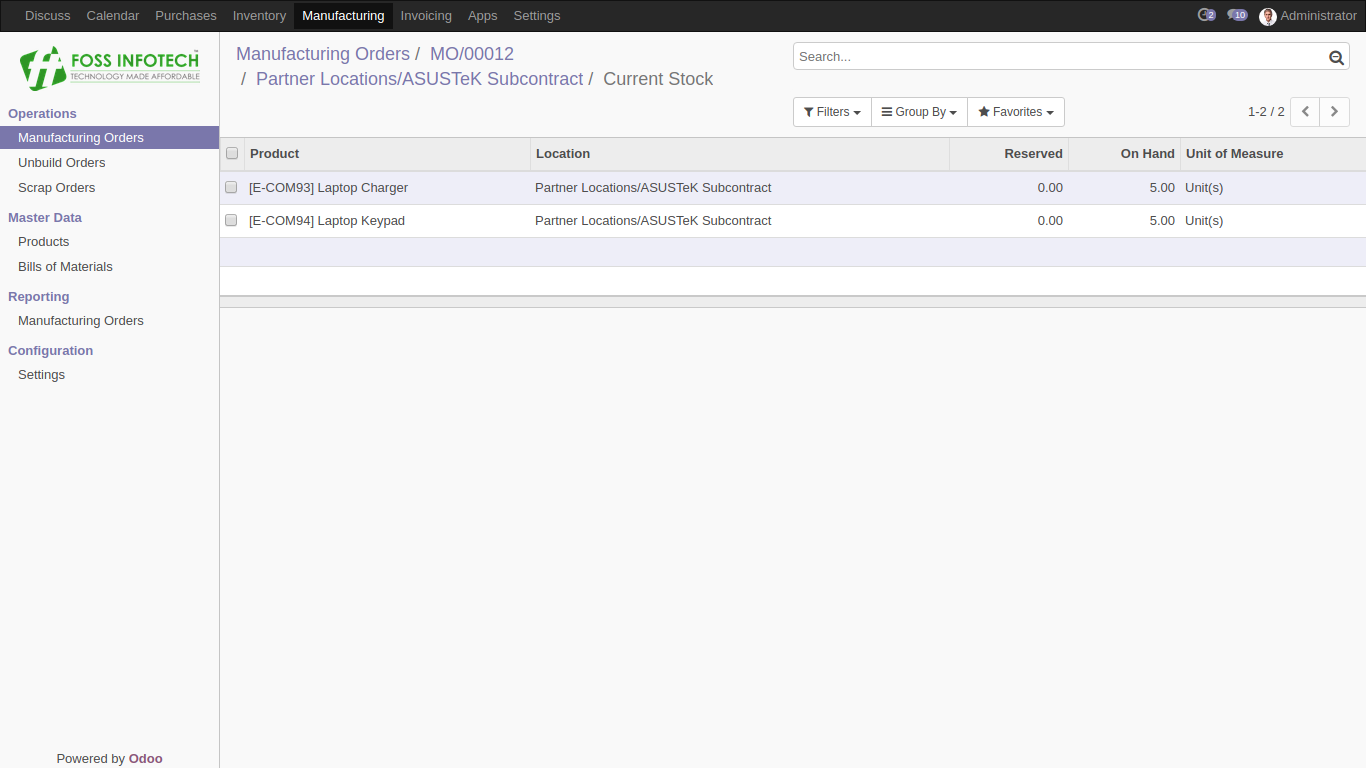Sort by the Product column header
This screenshot has height=768, width=1366.
(x=387, y=154)
